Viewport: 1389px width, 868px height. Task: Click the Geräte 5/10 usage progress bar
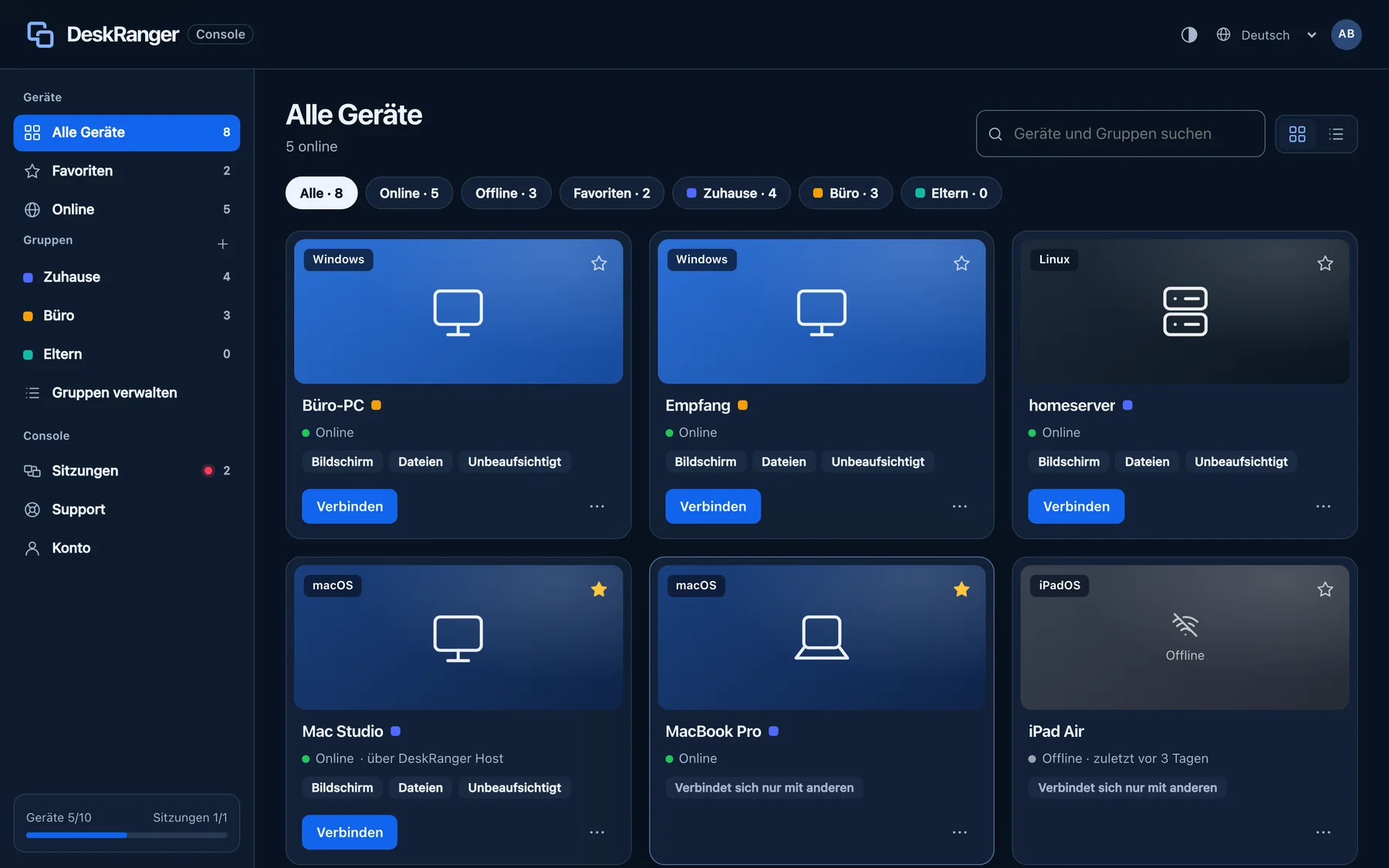click(x=127, y=835)
